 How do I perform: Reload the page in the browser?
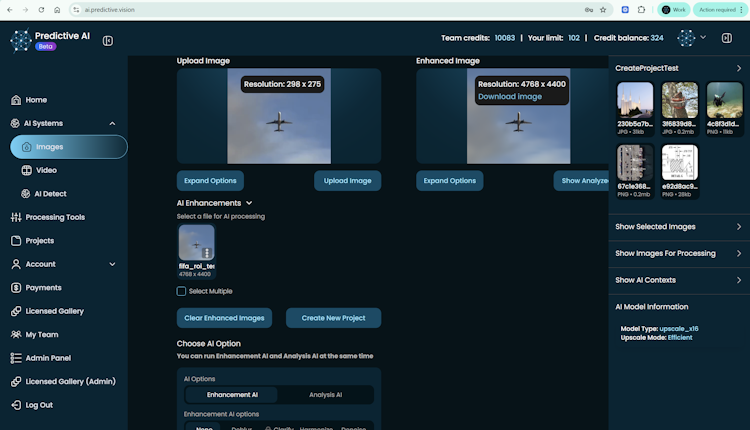(x=41, y=10)
